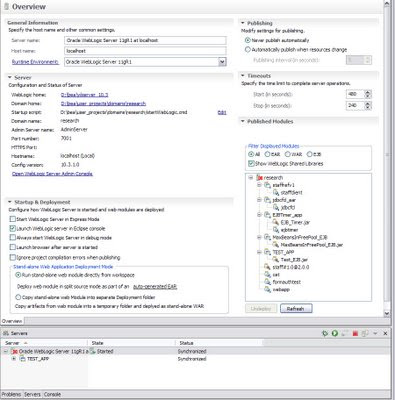This screenshot has height=400, width=395.
Task: Open the Servers view menu arrow
Action: click(x=375, y=333)
